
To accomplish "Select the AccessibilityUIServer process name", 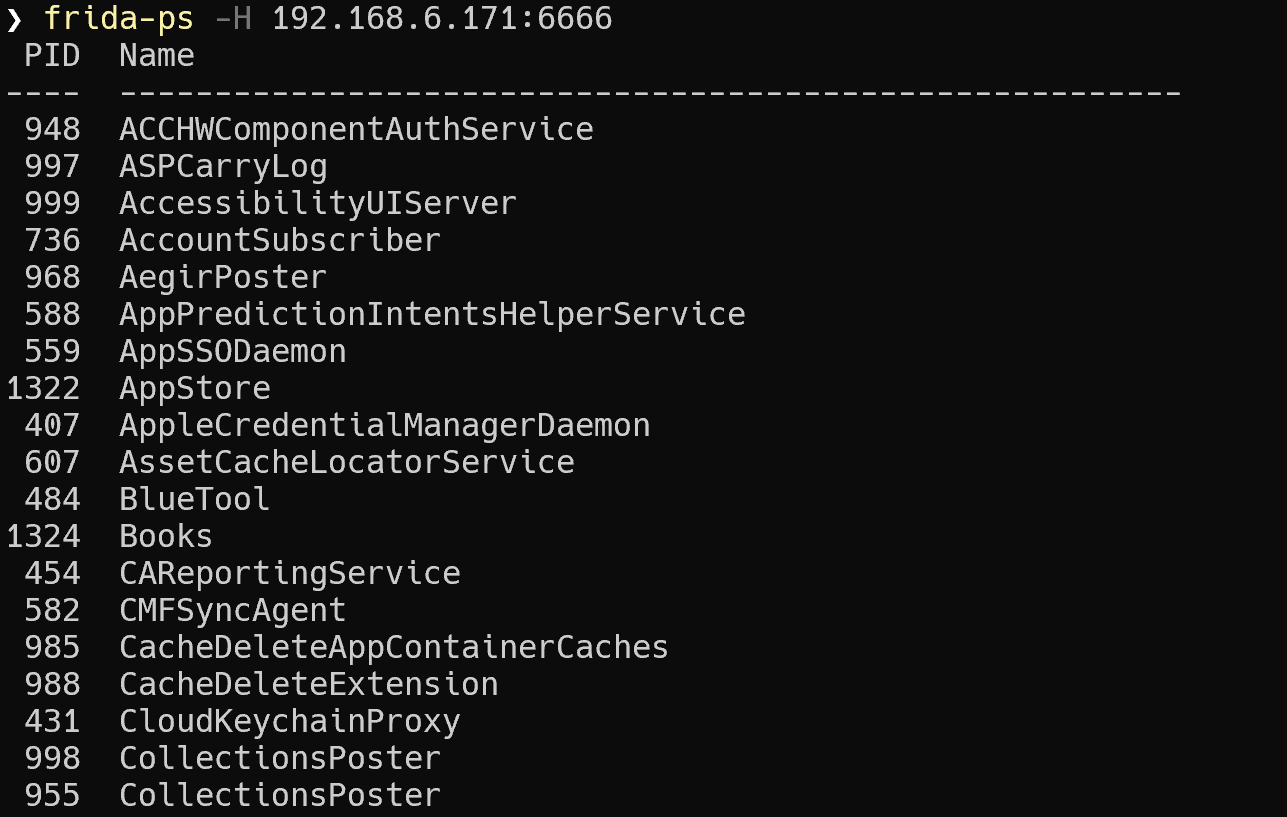I will click(x=318, y=203).
